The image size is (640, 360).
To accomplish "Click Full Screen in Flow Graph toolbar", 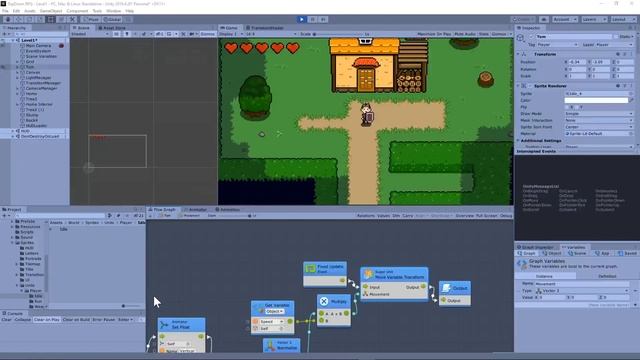I will pos(487,216).
